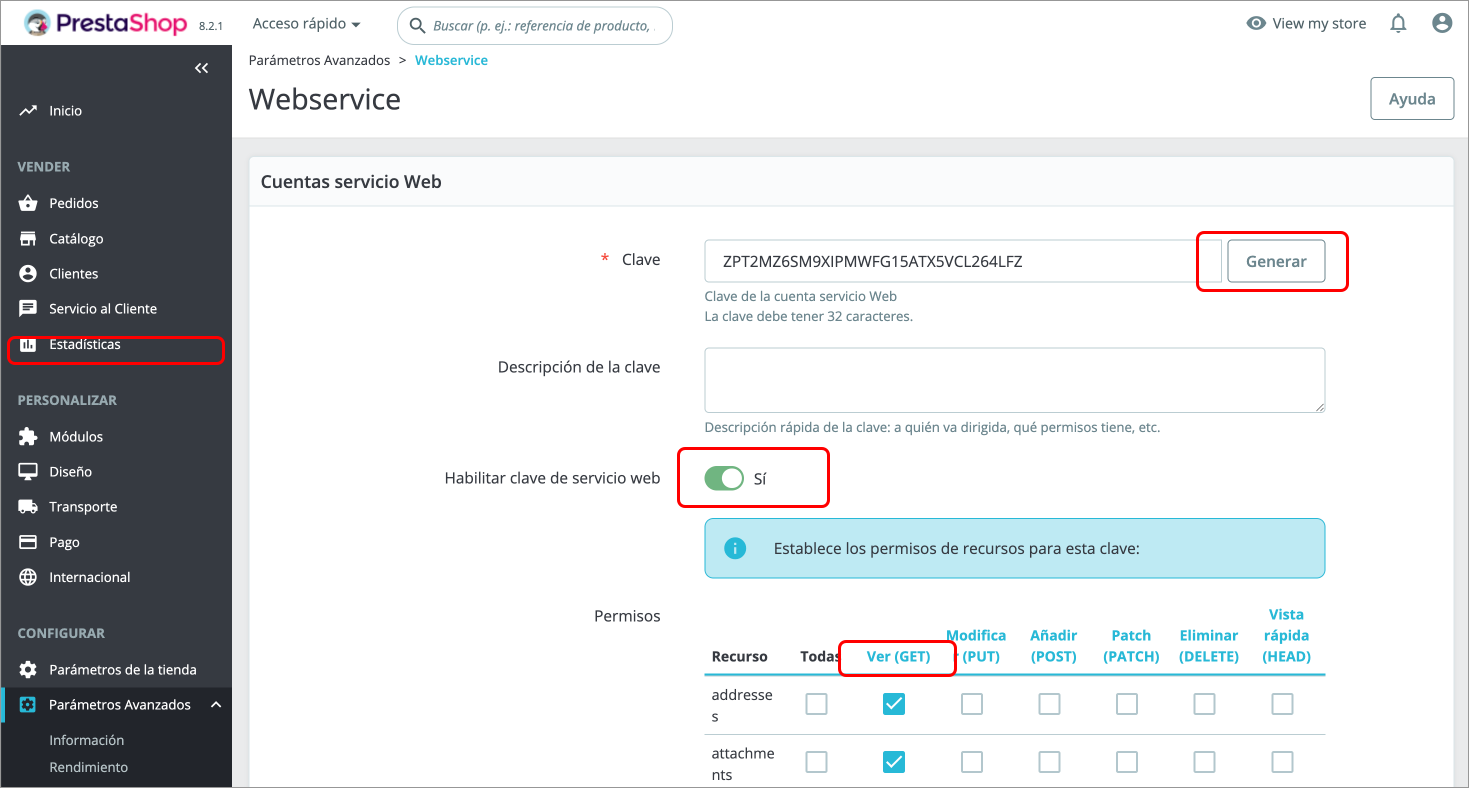The image size is (1469, 788).
Task: Open the Información menu item
Action: [86, 740]
